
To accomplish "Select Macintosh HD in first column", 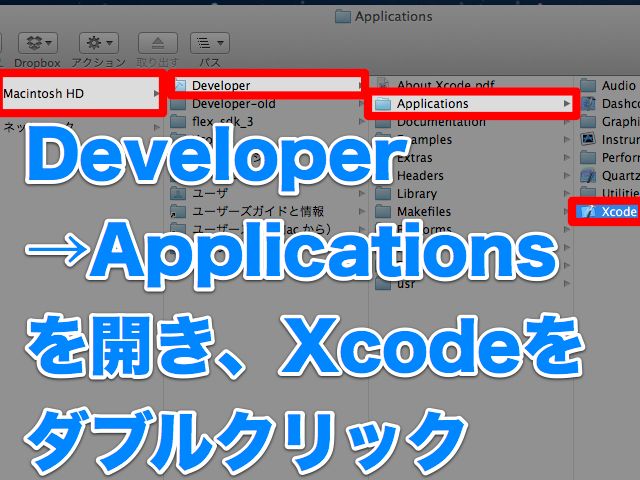I will click(x=80, y=93).
